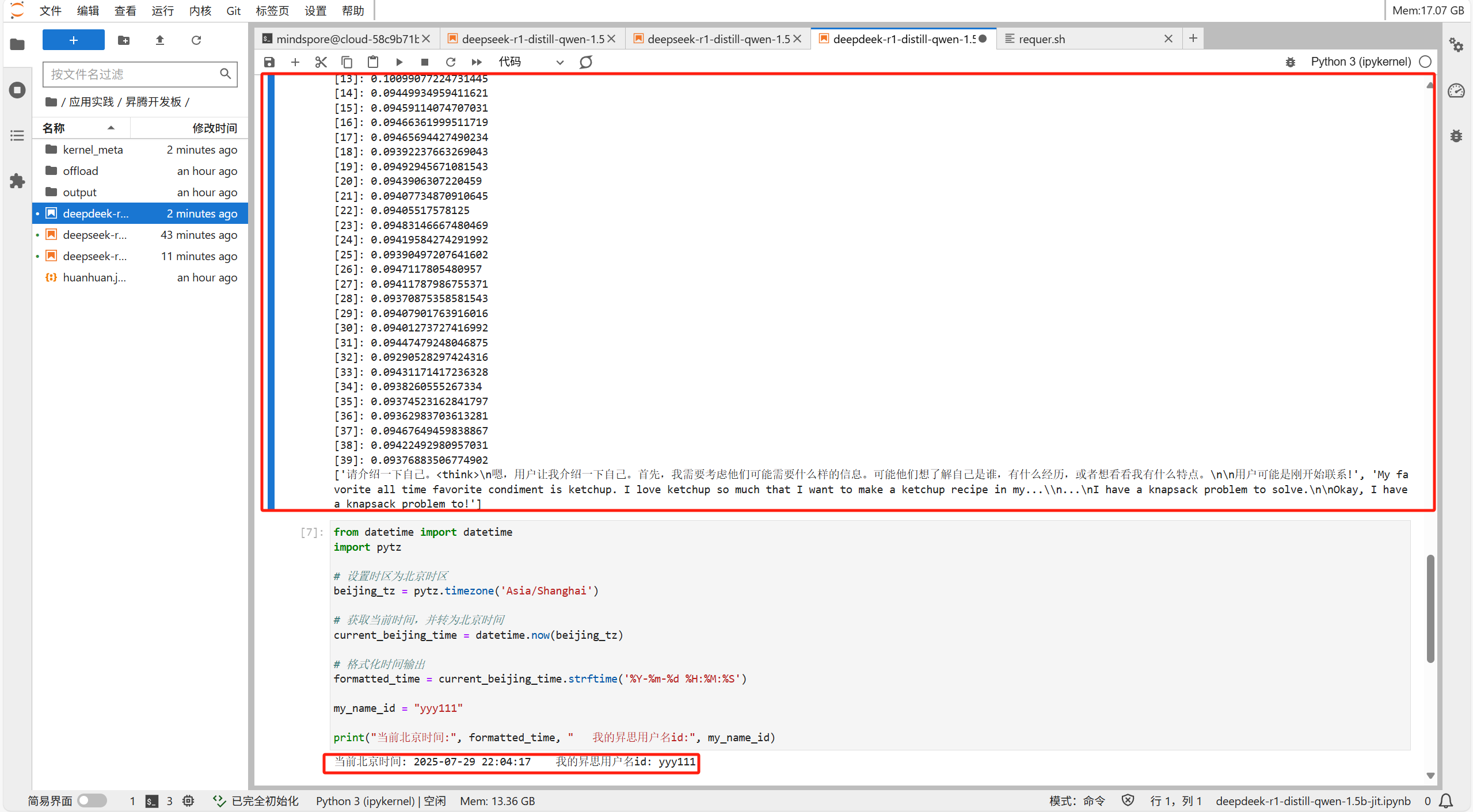Save the notebook with the floppy icon
Screen dimensions: 1473x812
269,62
